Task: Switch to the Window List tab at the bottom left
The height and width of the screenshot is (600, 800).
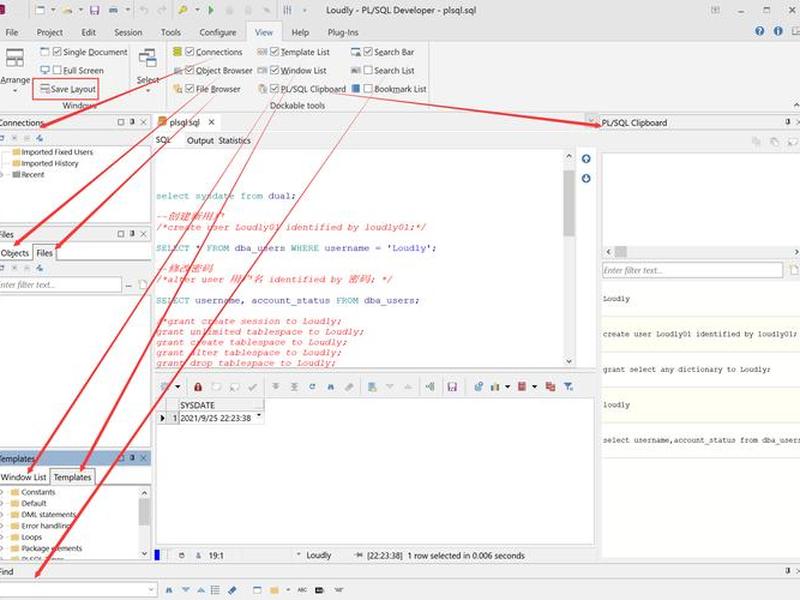Action: 23,477
